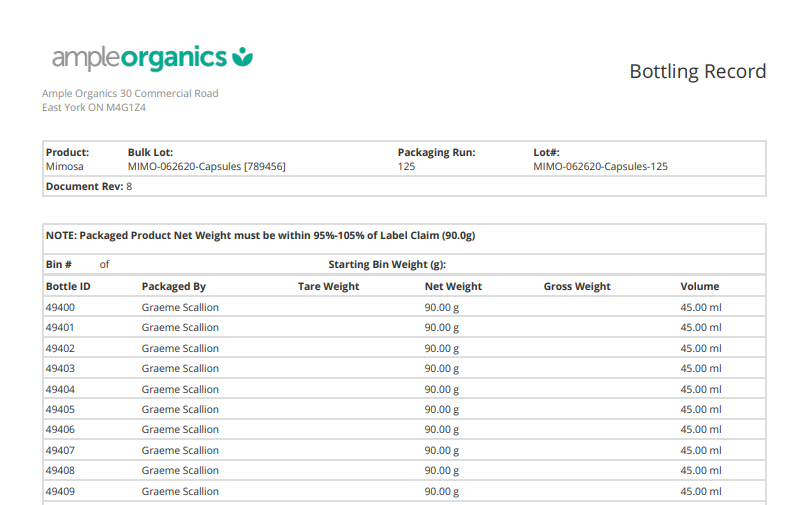The width and height of the screenshot is (809, 505).
Task: Click the Packaging Run value 125
Action: click(406, 167)
